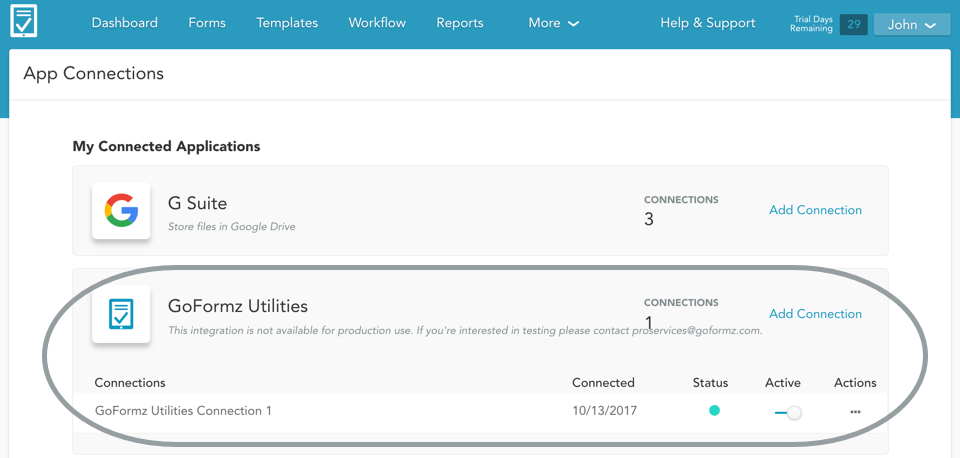
Task: Open the Reports page
Action: coord(460,23)
